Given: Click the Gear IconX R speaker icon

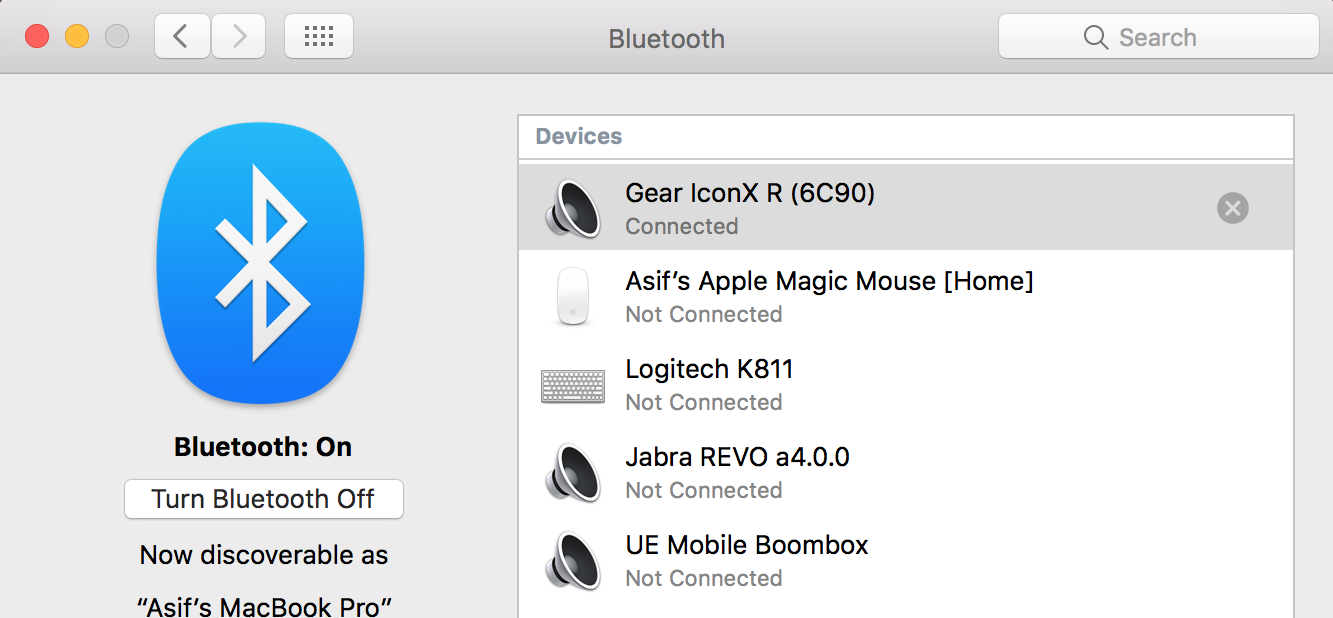Looking at the screenshot, I should point(573,209).
